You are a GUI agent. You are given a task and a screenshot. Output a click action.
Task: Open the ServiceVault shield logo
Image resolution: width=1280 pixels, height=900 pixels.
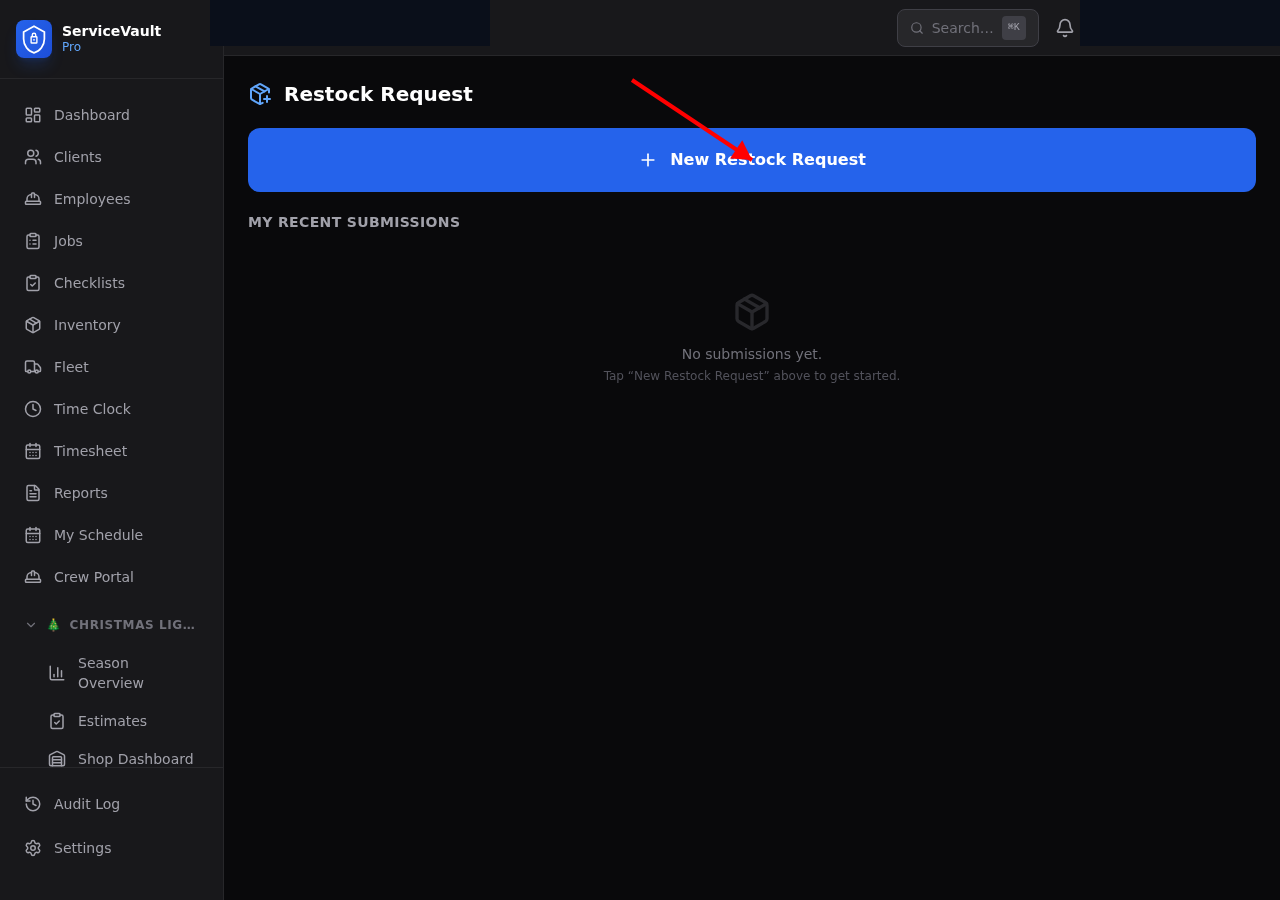[x=33, y=39]
